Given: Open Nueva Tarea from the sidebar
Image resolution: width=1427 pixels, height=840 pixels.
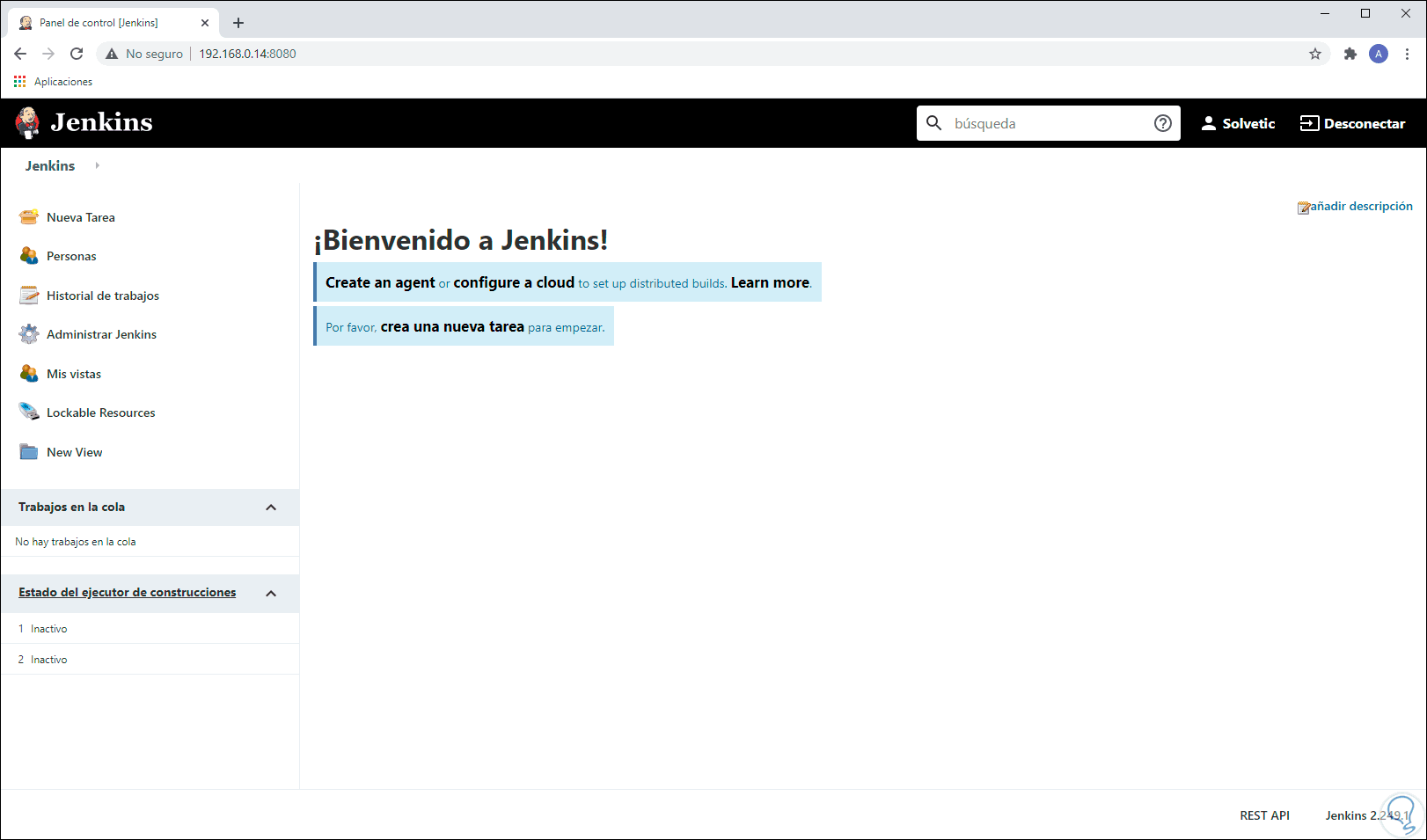Looking at the screenshot, I should point(81,217).
